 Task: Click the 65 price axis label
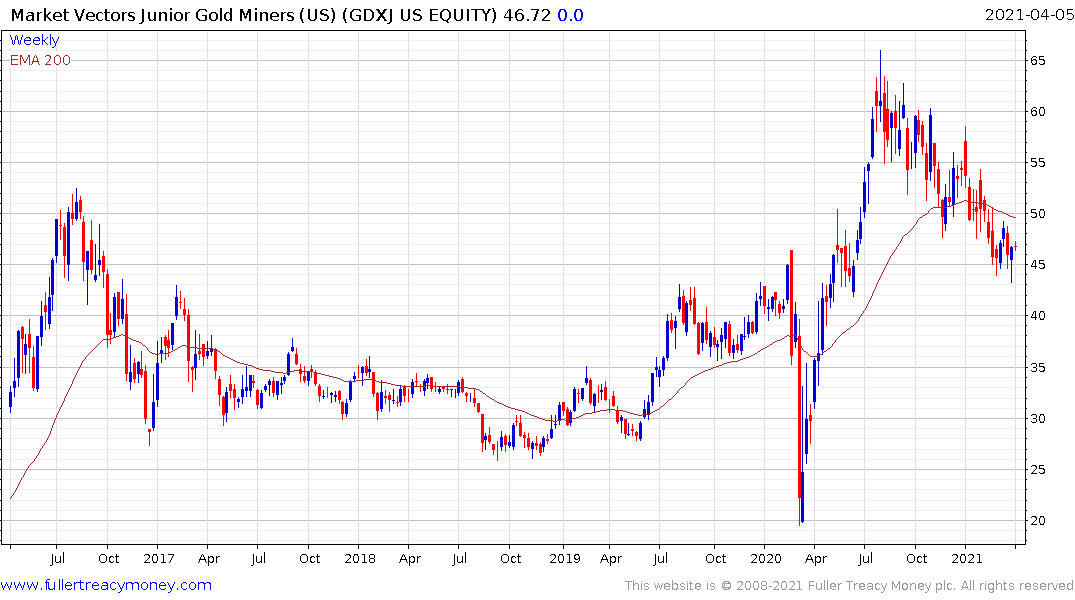pos(1038,61)
